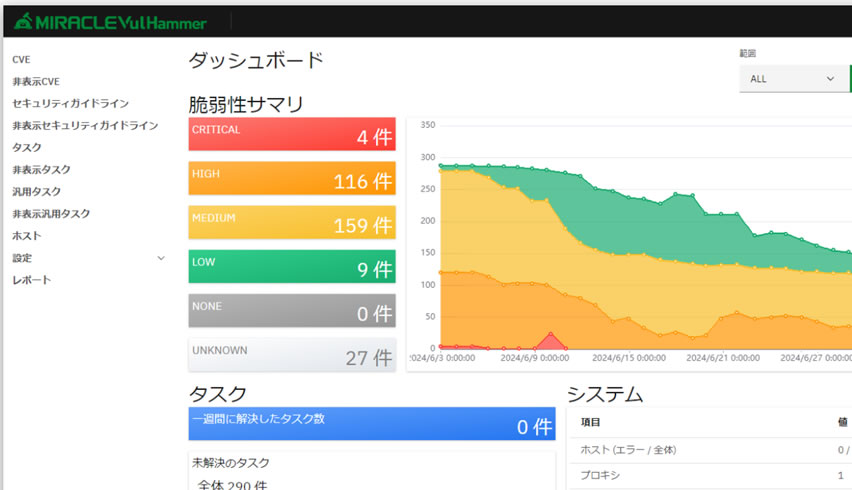
Task: Open 非表示CVE in the sidebar
Action: (36, 82)
